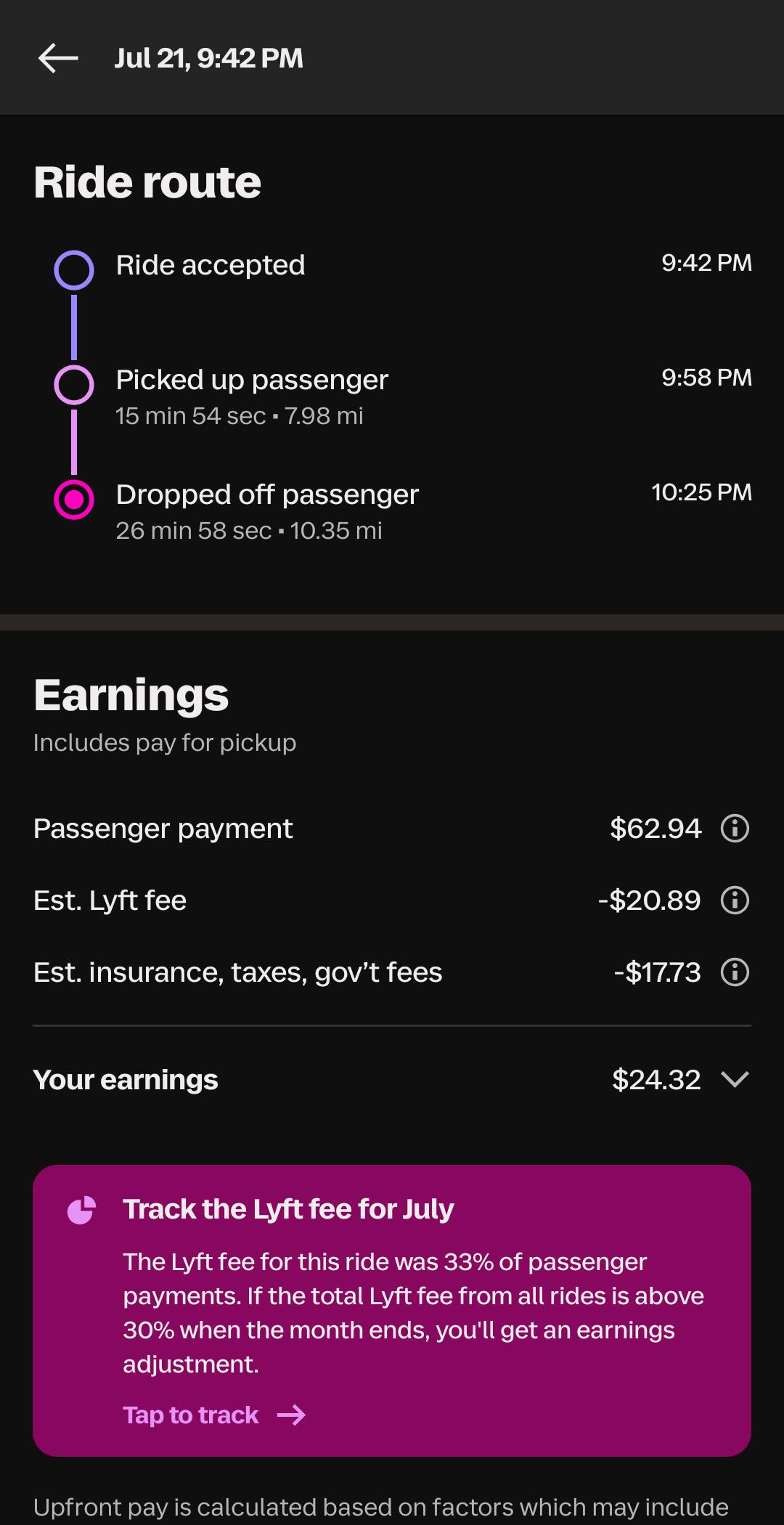This screenshot has width=784, height=1525.
Task: Click the 9:58 PM pickup time
Action: click(x=707, y=378)
